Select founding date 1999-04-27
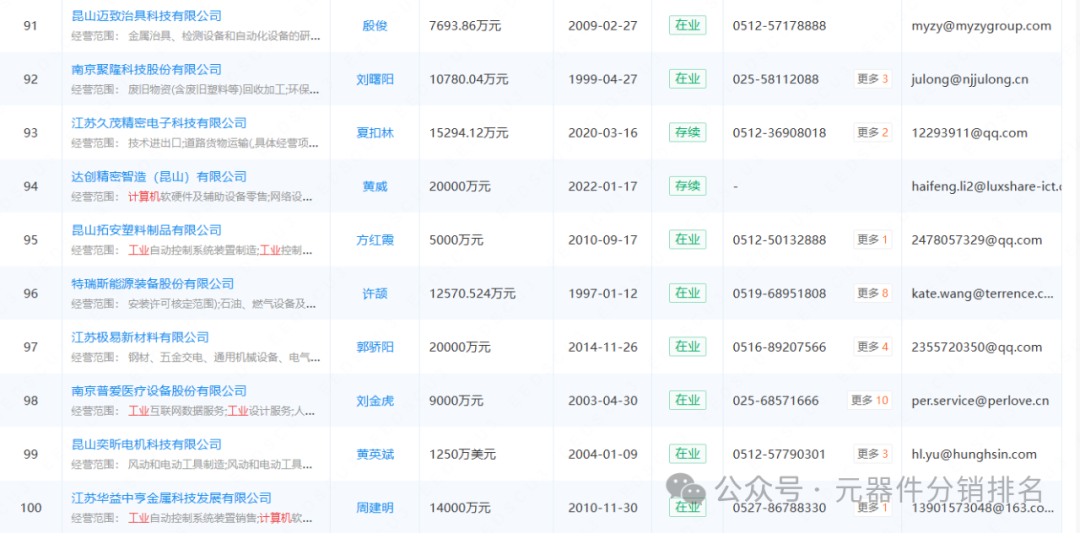This screenshot has width=1080, height=533. tap(603, 80)
